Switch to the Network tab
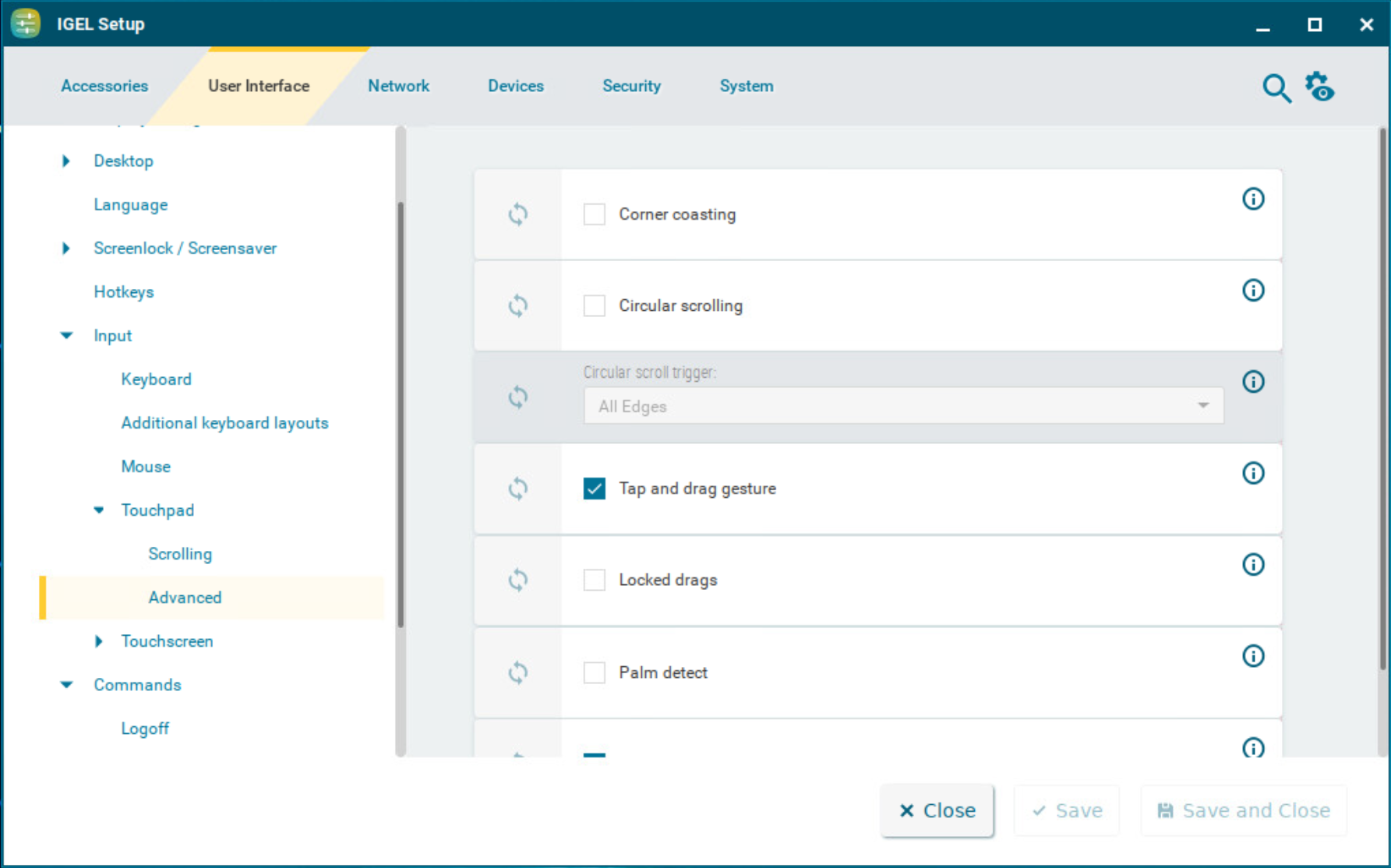 pyautogui.click(x=398, y=86)
